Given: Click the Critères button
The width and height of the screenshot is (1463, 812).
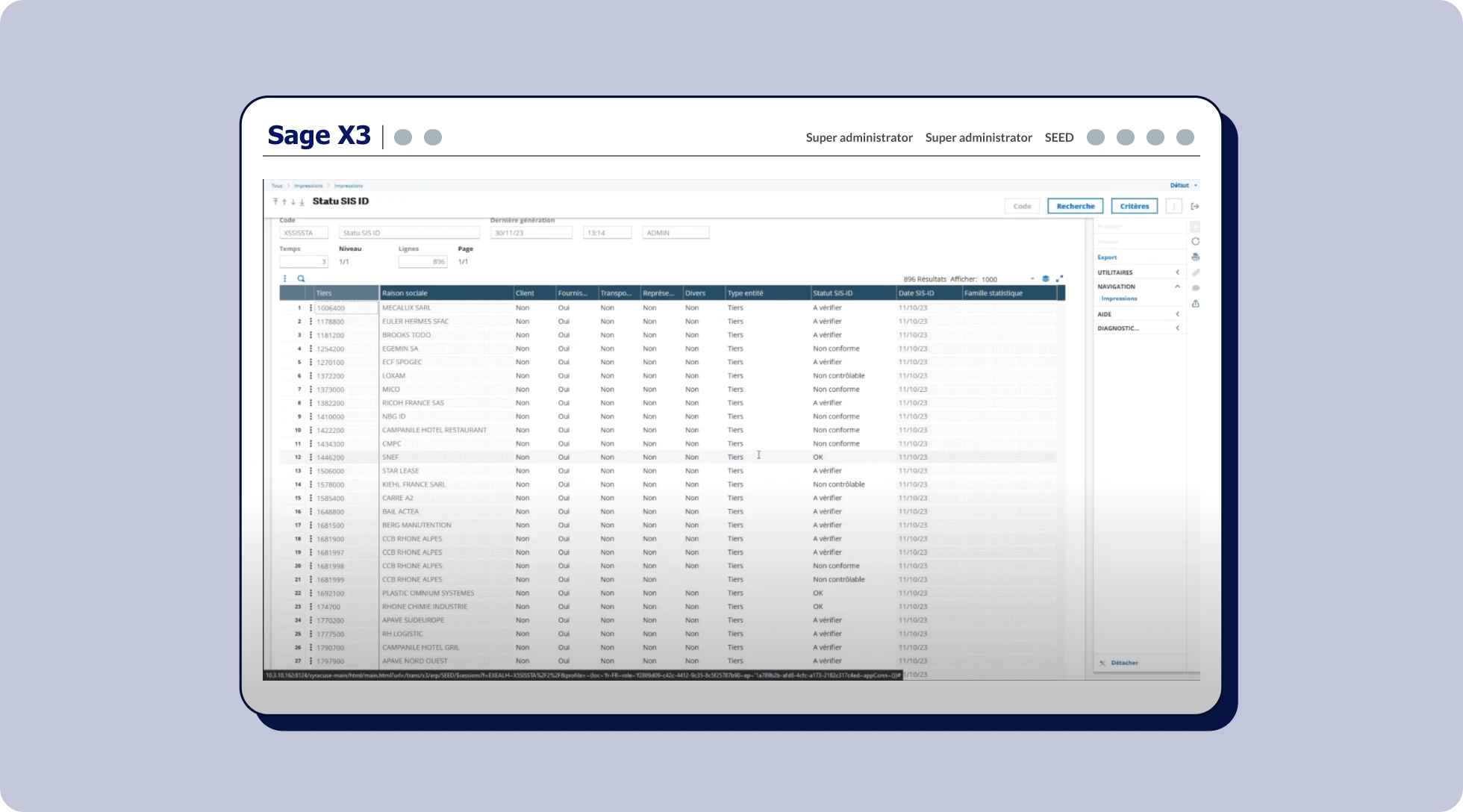Looking at the screenshot, I should [x=1134, y=207].
